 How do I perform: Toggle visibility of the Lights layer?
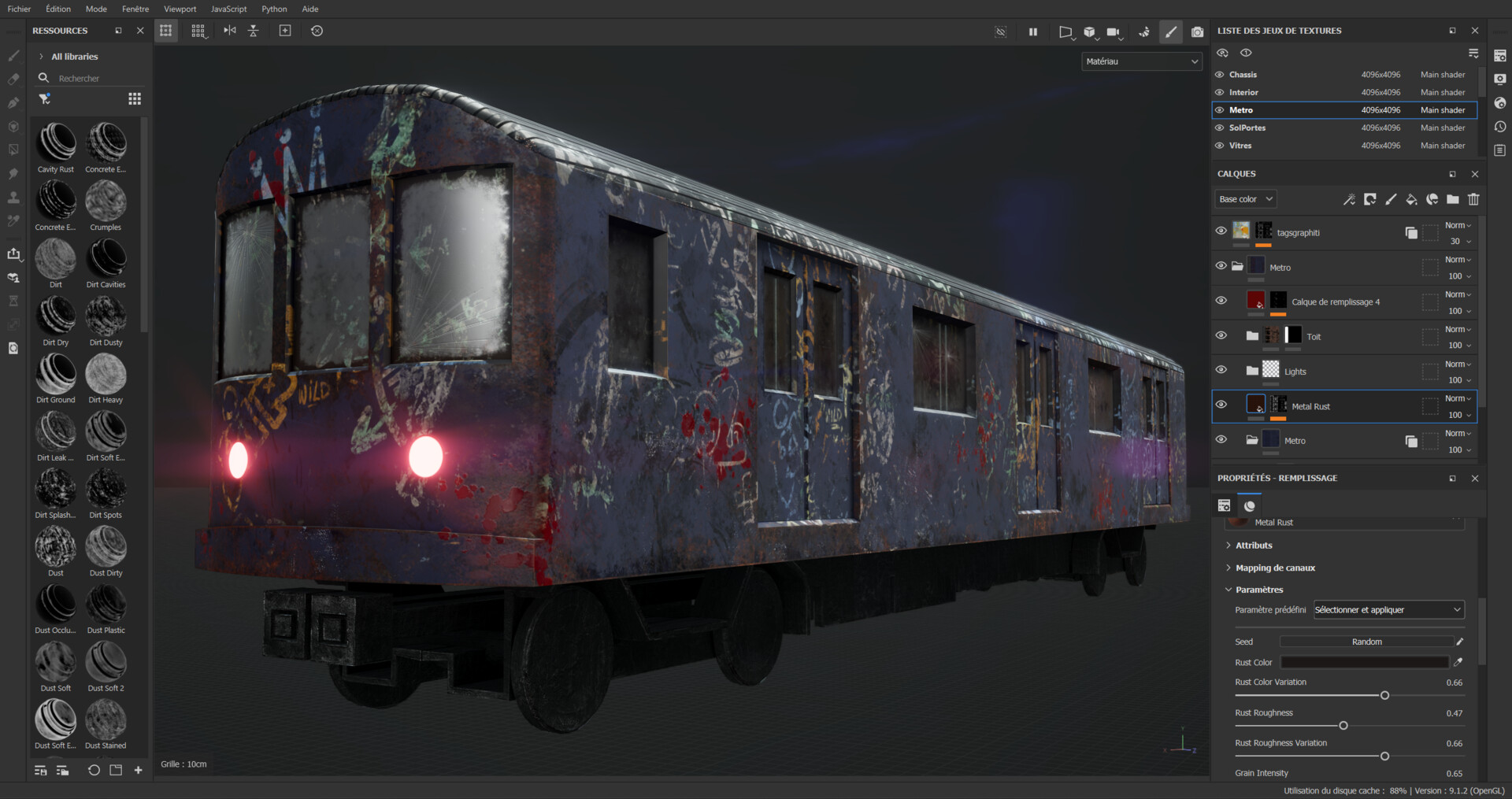[x=1221, y=368]
